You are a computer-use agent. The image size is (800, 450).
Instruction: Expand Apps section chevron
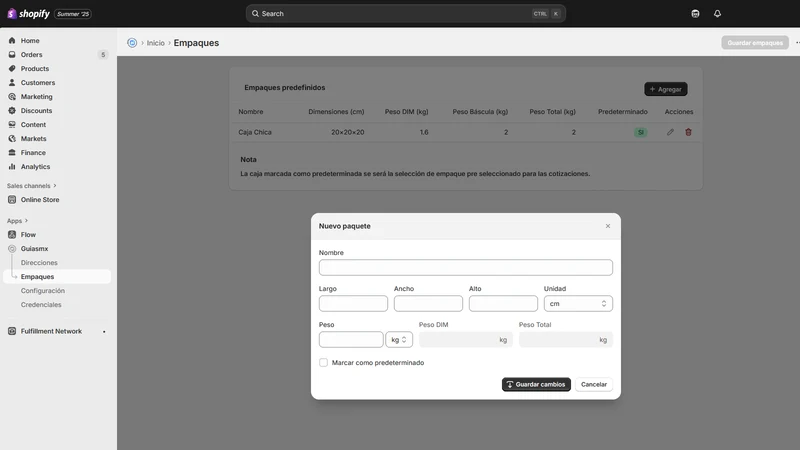tap(27, 221)
